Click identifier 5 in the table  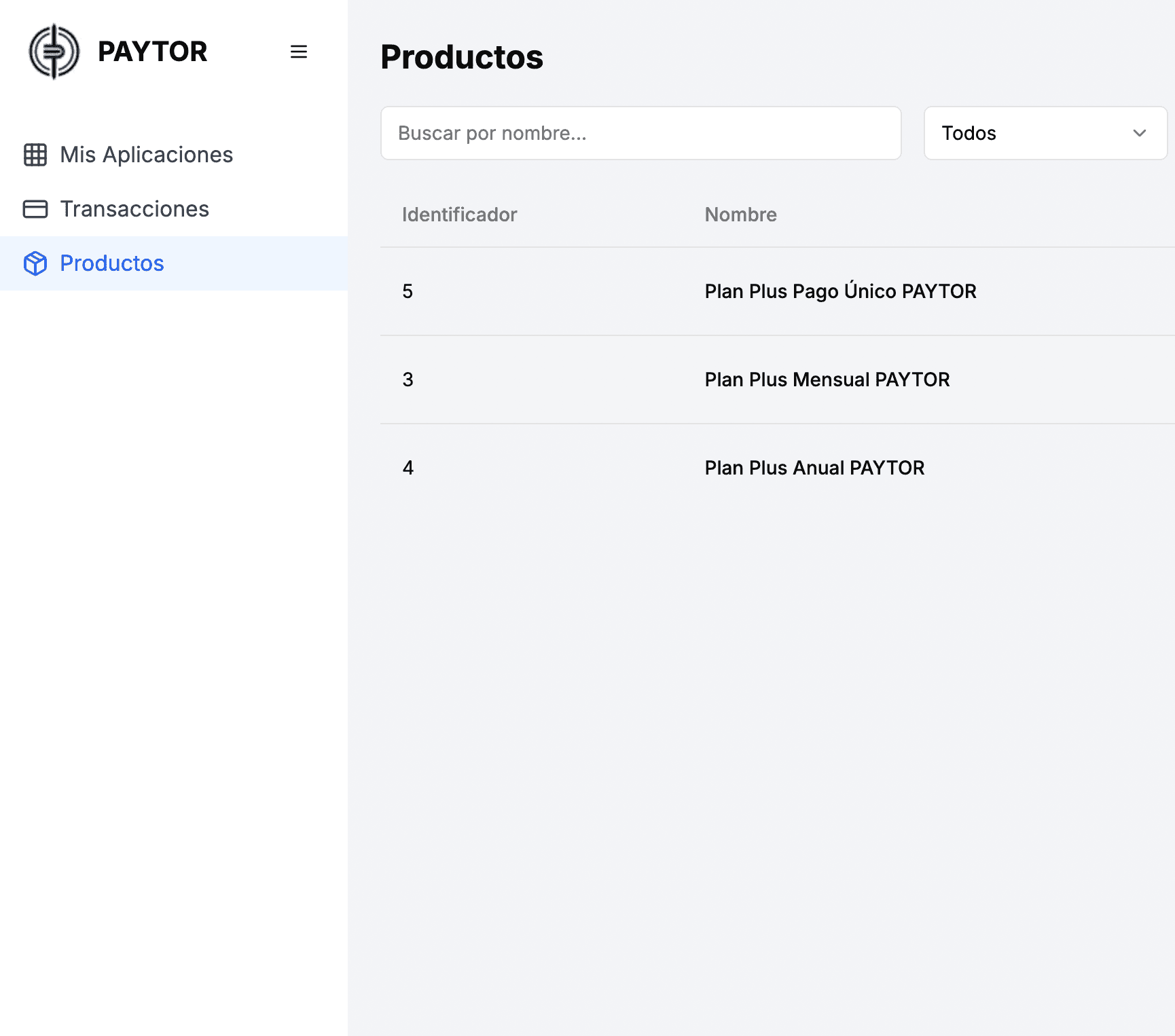point(408,291)
